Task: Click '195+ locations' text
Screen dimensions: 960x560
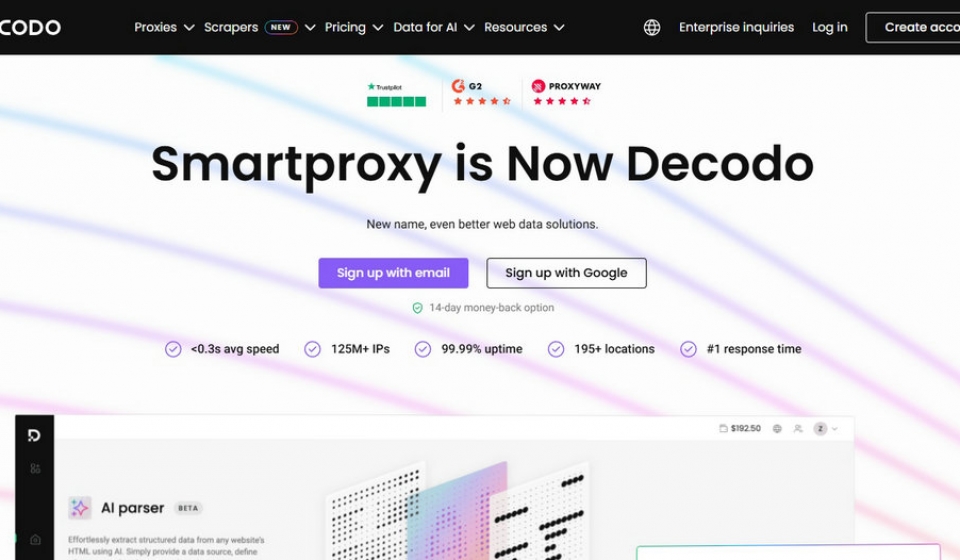Action: [614, 349]
